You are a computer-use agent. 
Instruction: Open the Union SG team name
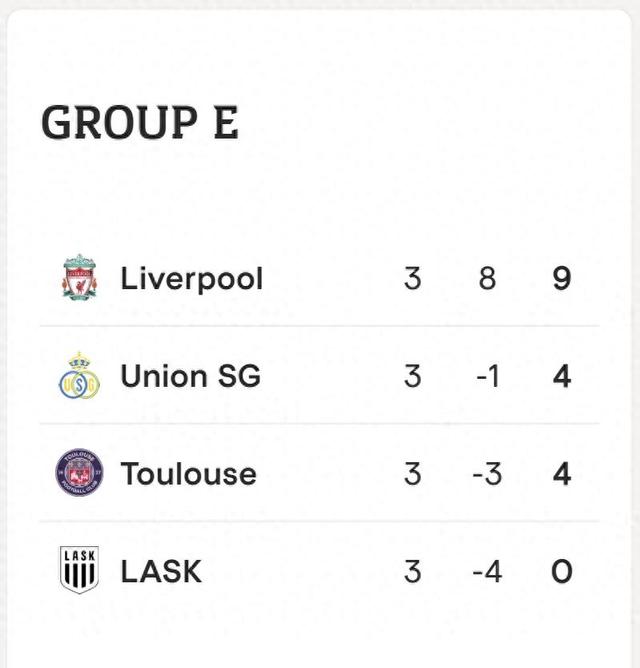point(190,376)
